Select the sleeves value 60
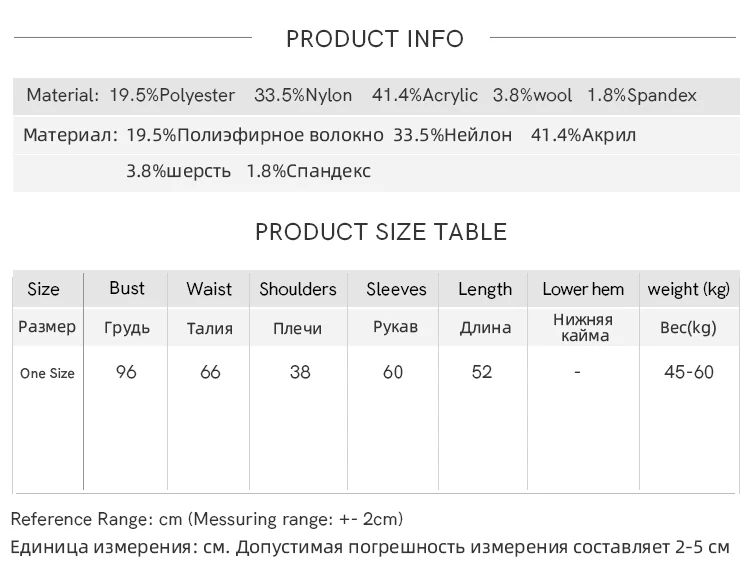Image resolution: width=750 pixels, height=584 pixels. 393,372
